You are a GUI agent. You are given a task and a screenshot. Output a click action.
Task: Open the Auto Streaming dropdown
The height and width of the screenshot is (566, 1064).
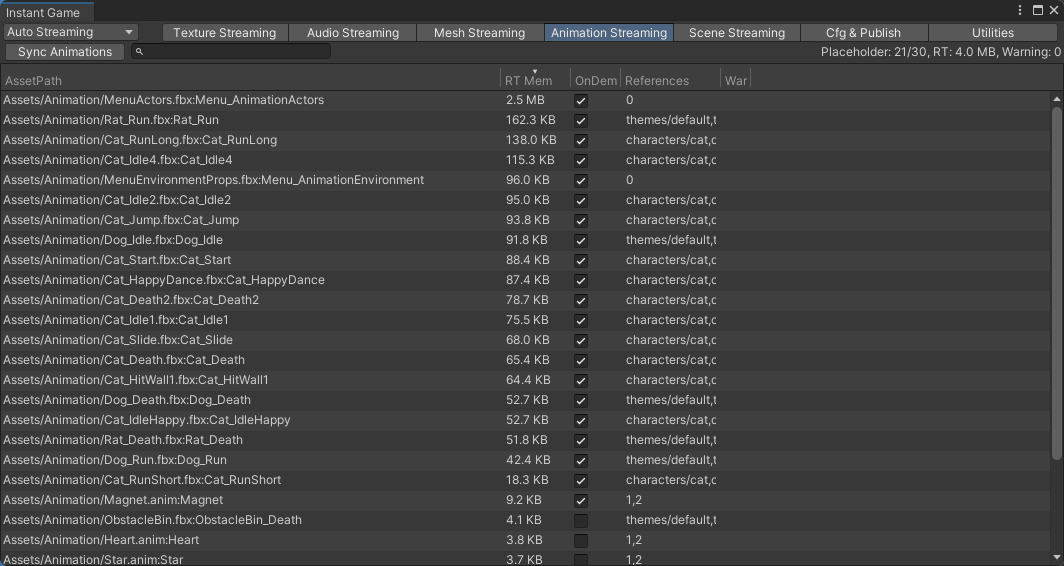coord(70,32)
